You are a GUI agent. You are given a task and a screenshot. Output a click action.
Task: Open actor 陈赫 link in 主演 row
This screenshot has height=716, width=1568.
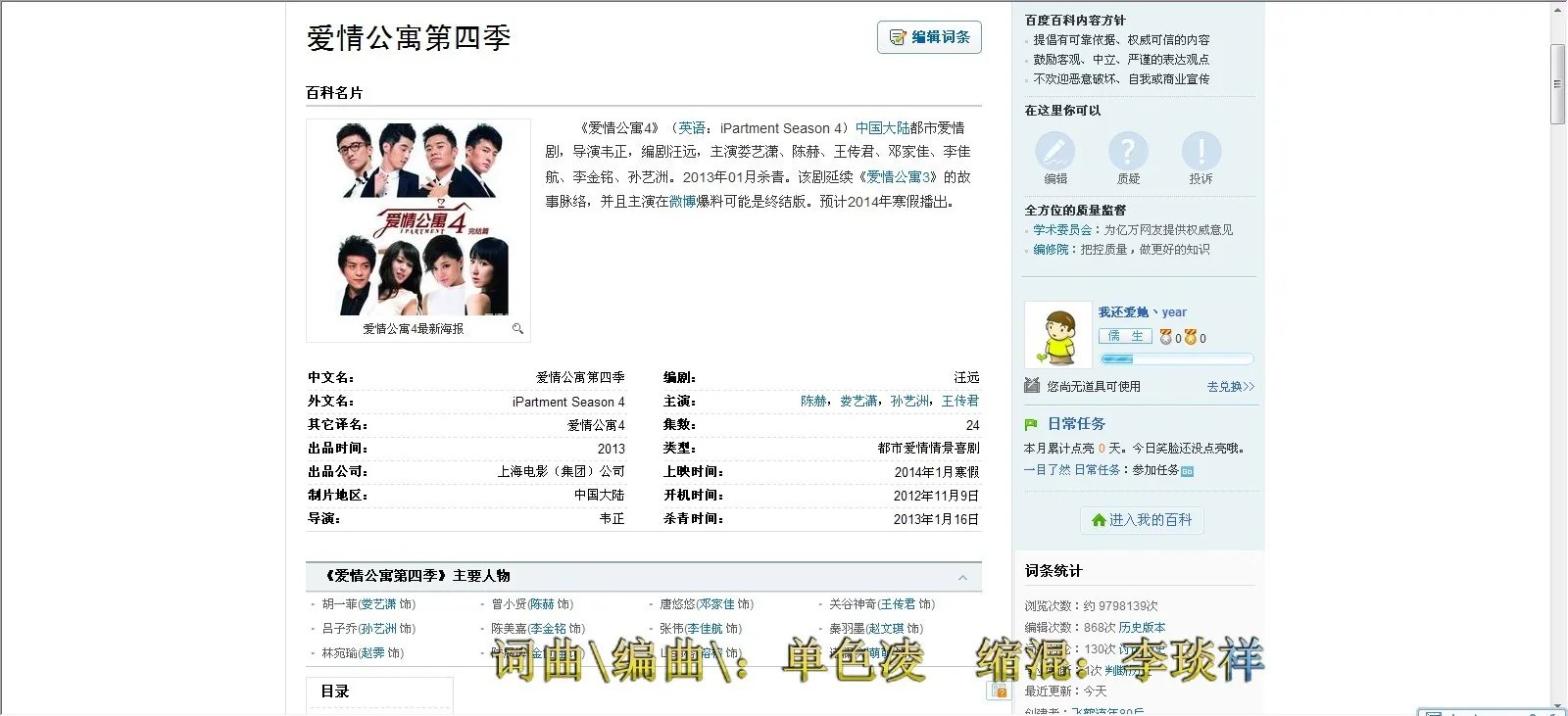813,402
